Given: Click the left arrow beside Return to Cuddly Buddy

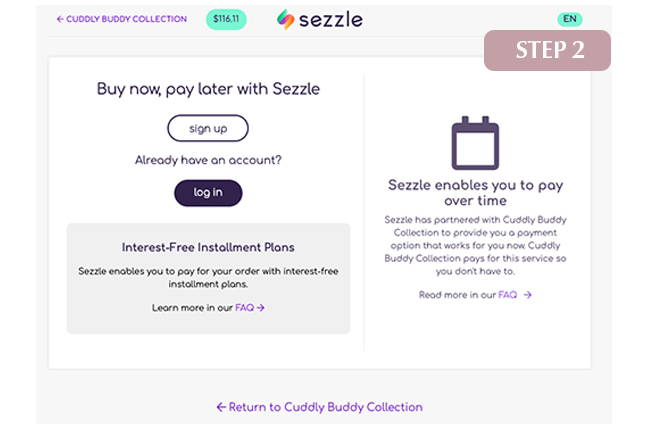Looking at the screenshot, I should tap(221, 407).
